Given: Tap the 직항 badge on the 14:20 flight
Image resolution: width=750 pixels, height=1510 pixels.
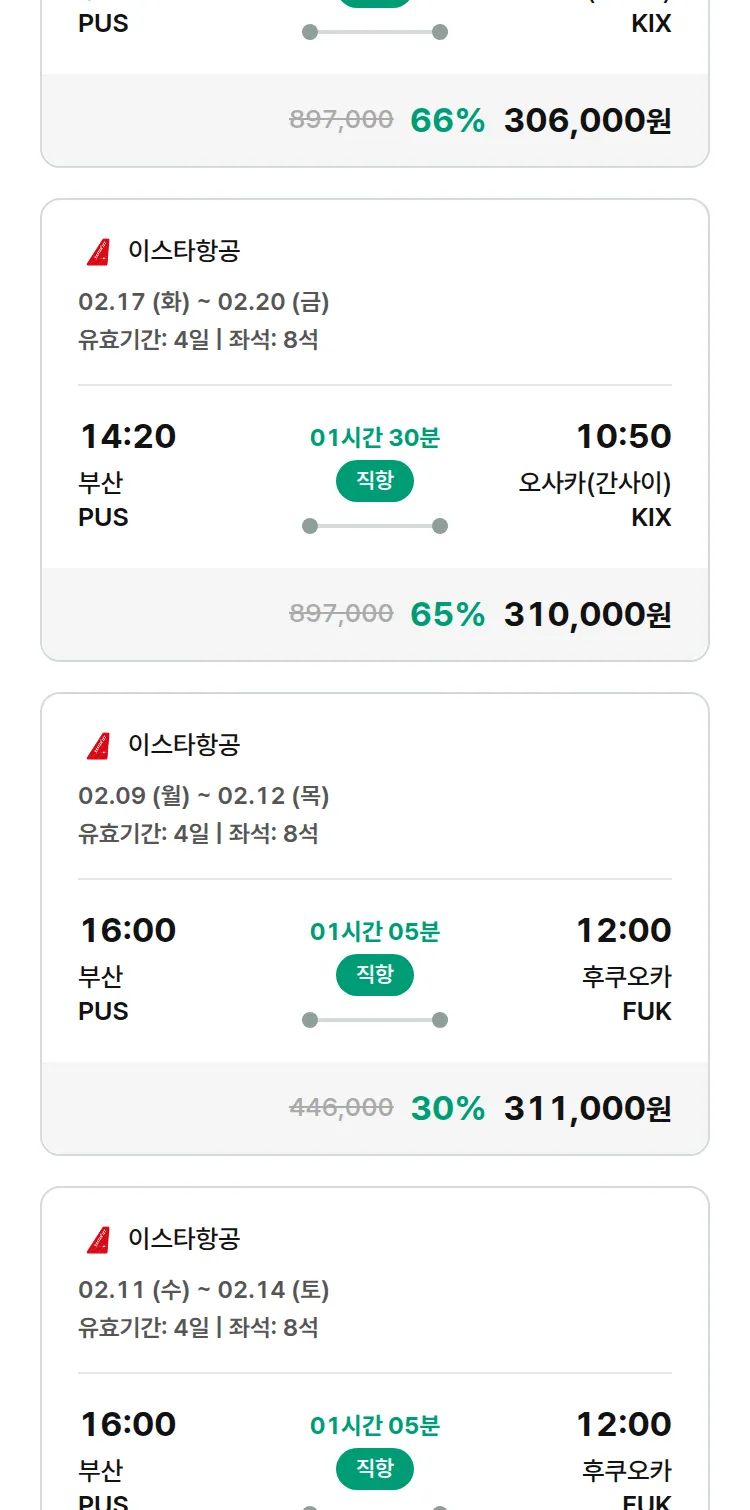Looking at the screenshot, I should pyautogui.click(x=375, y=481).
